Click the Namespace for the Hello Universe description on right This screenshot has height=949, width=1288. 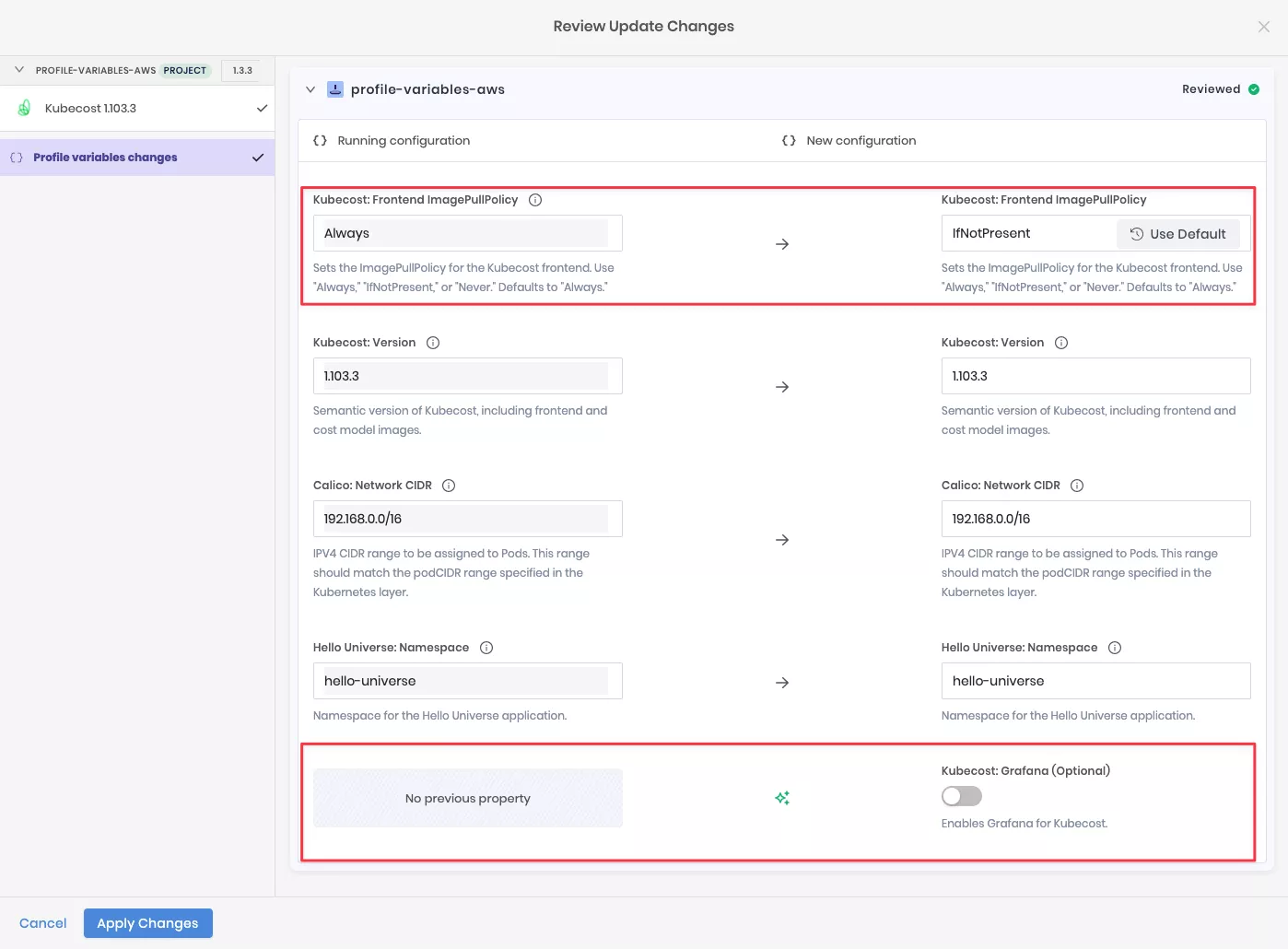(1069, 716)
